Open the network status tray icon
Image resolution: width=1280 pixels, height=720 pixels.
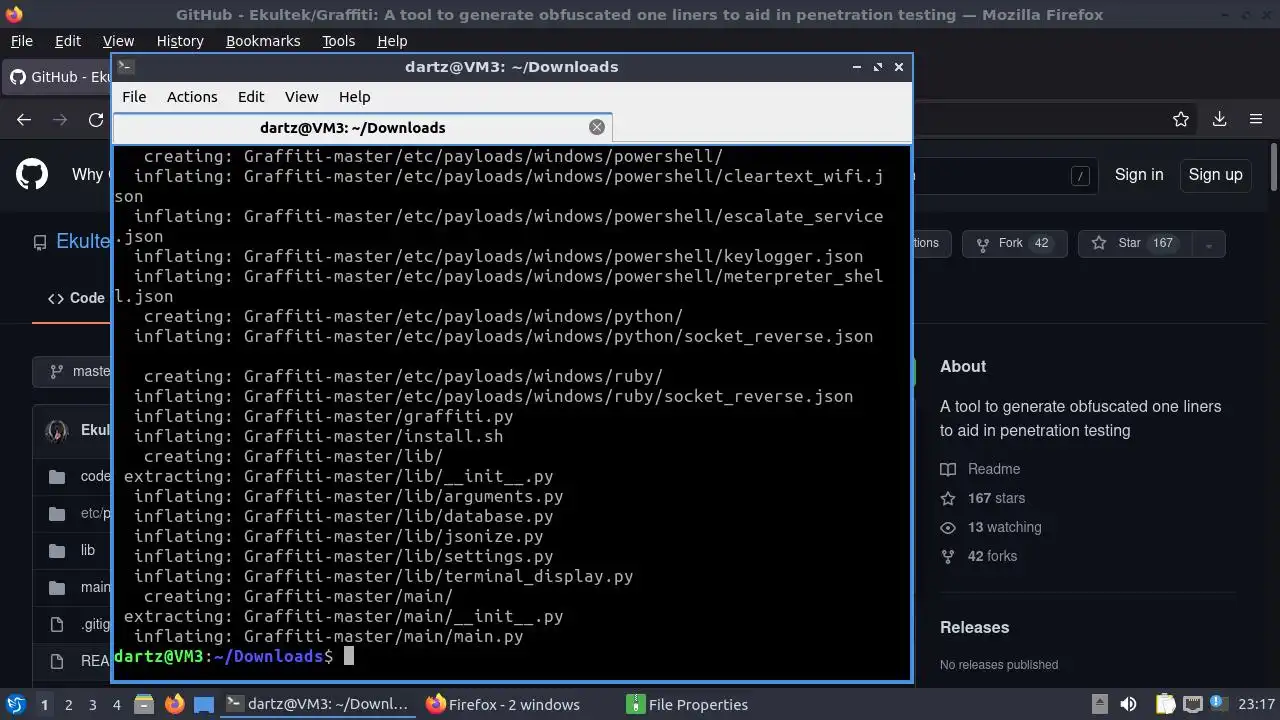(x=1192, y=705)
